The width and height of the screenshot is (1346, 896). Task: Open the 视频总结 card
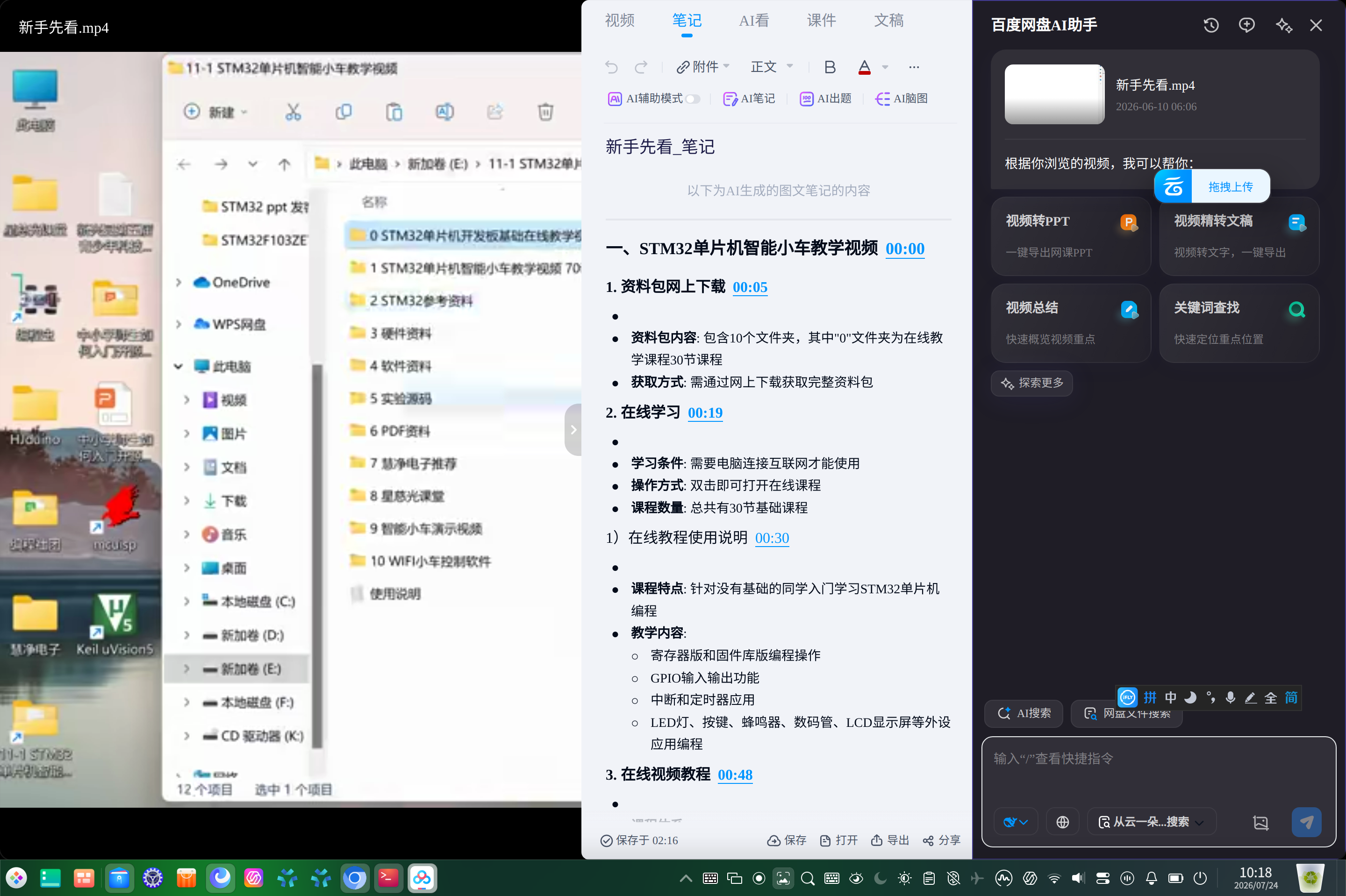tap(1071, 323)
